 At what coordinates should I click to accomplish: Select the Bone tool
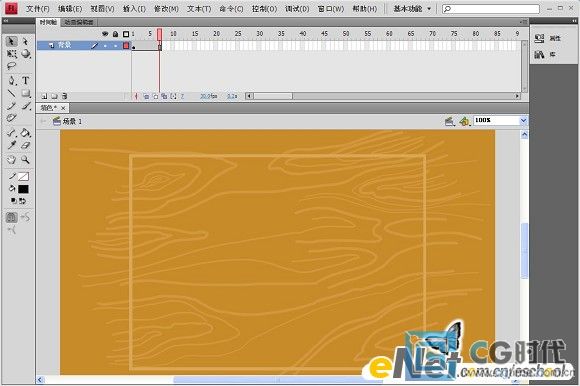11,133
